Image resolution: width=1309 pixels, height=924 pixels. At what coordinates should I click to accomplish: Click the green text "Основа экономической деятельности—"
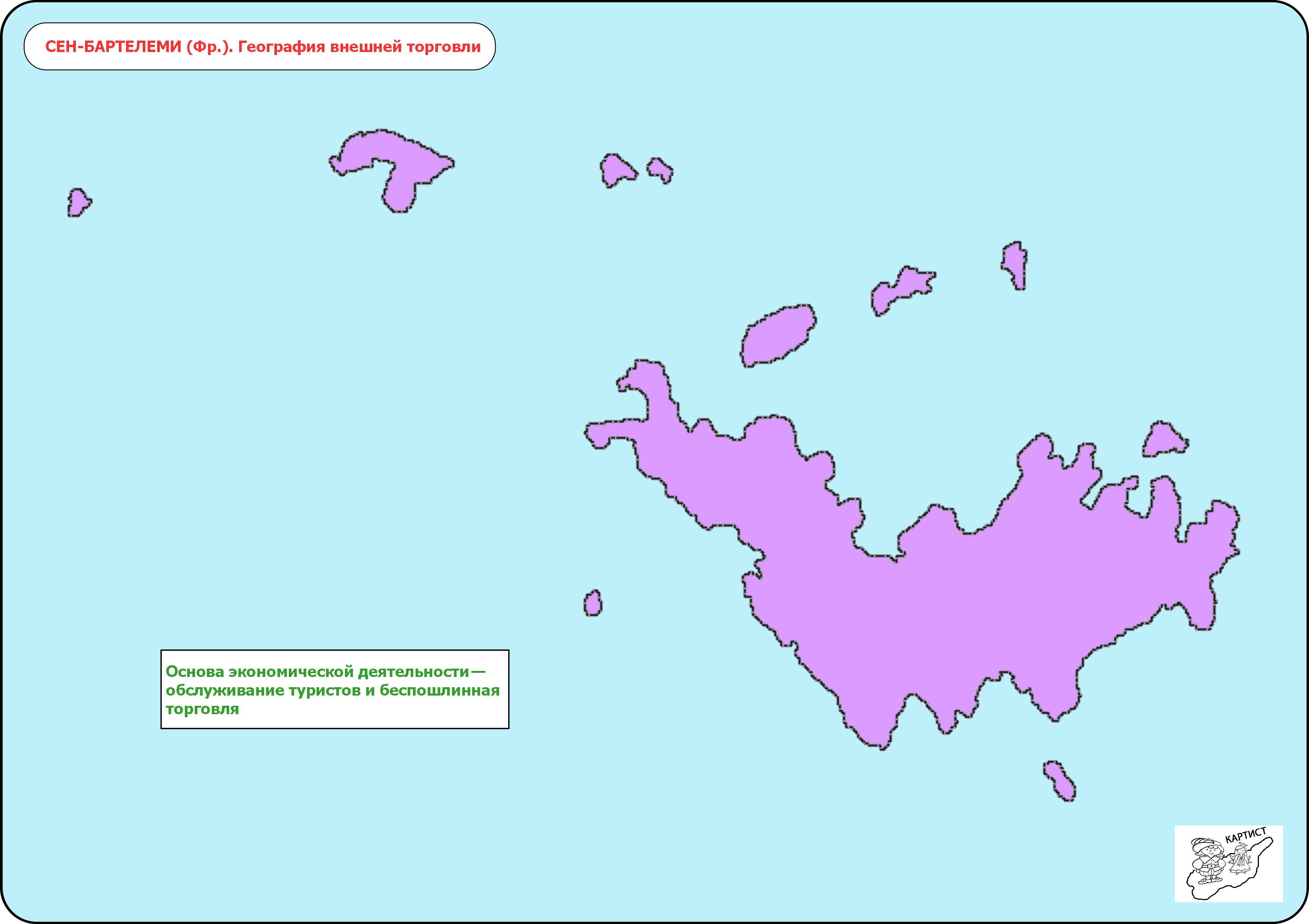[326, 672]
